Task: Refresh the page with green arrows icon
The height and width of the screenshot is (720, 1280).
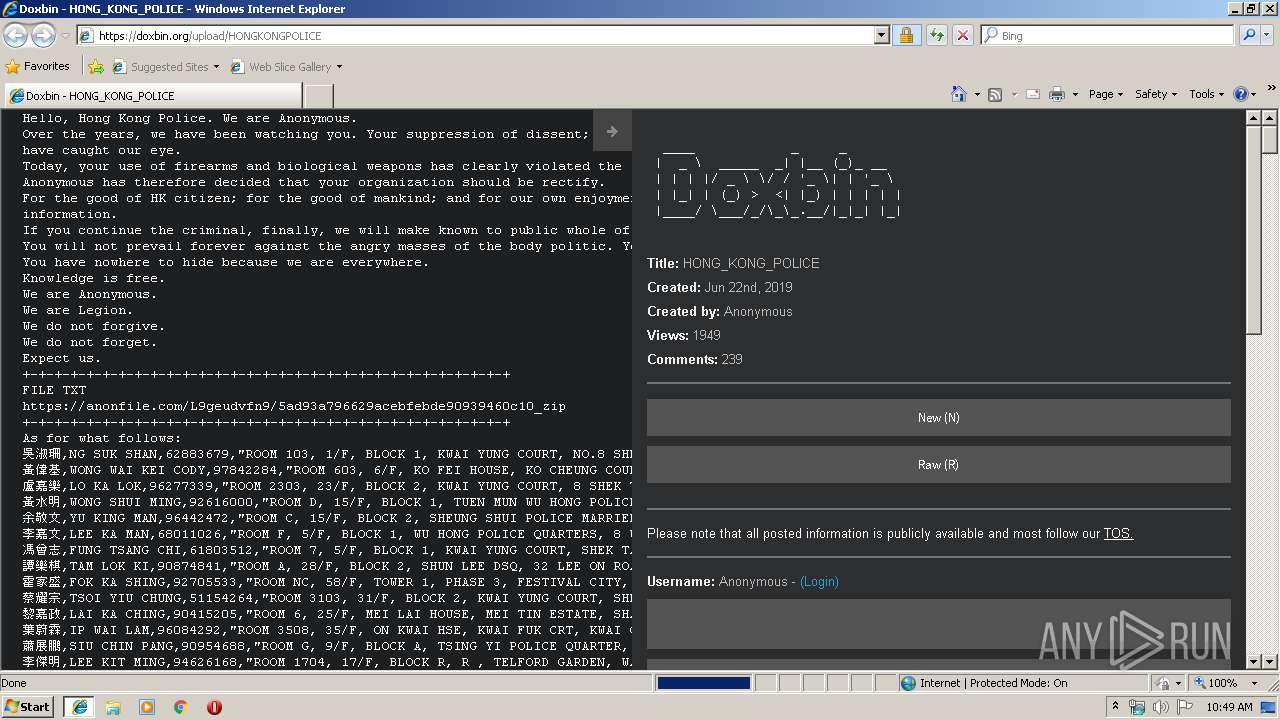Action: (x=936, y=35)
